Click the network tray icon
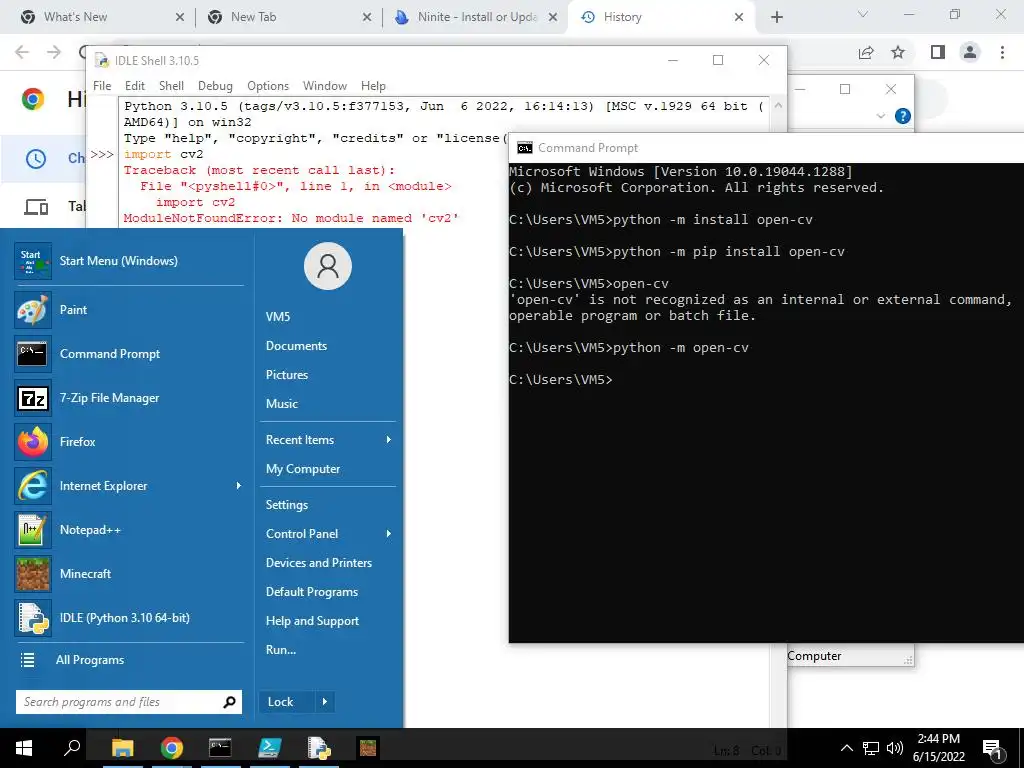 [x=871, y=748]
